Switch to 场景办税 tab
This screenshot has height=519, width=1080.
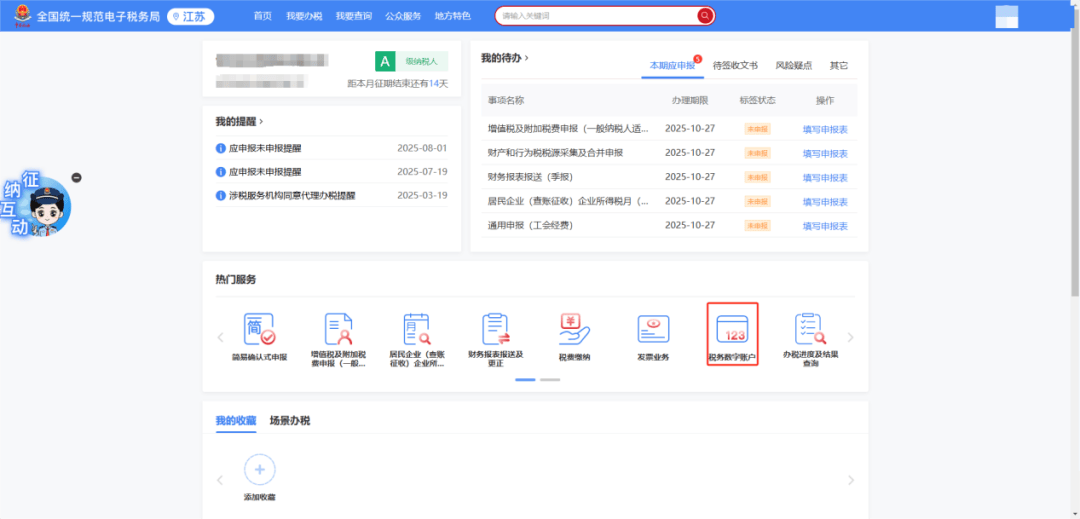point(290,421)
